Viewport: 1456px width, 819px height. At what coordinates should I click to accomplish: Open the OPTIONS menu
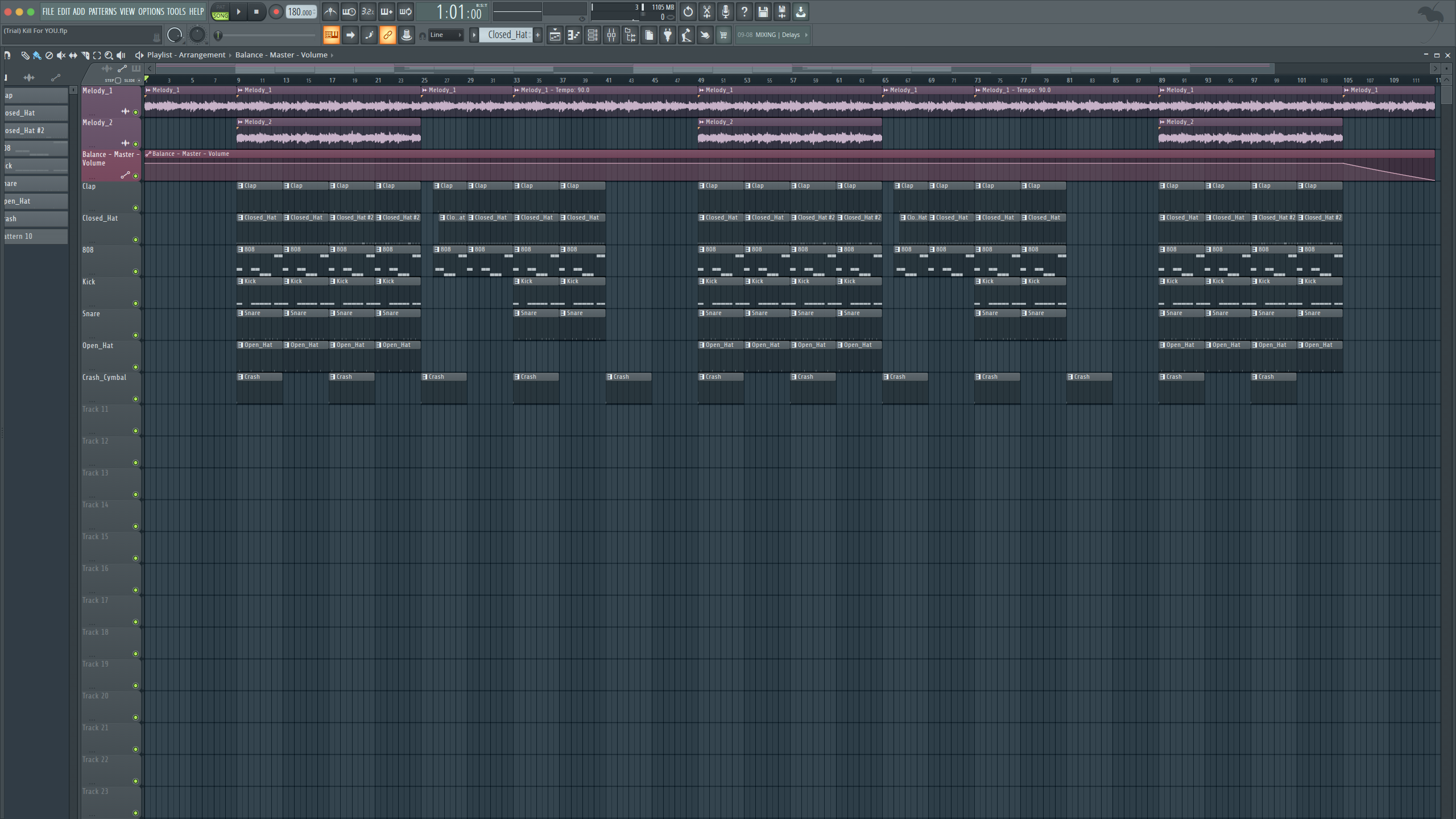click(151, 11)
